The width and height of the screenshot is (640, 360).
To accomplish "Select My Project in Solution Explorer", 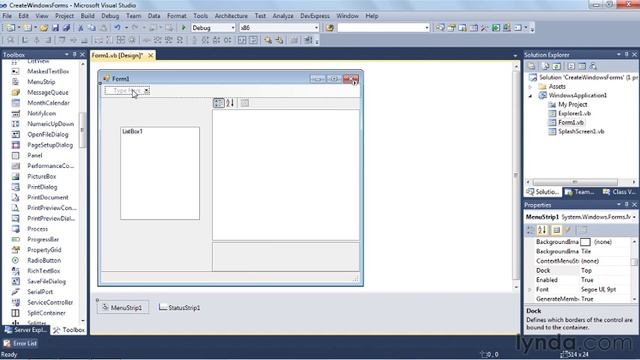I will coord(572,104).
